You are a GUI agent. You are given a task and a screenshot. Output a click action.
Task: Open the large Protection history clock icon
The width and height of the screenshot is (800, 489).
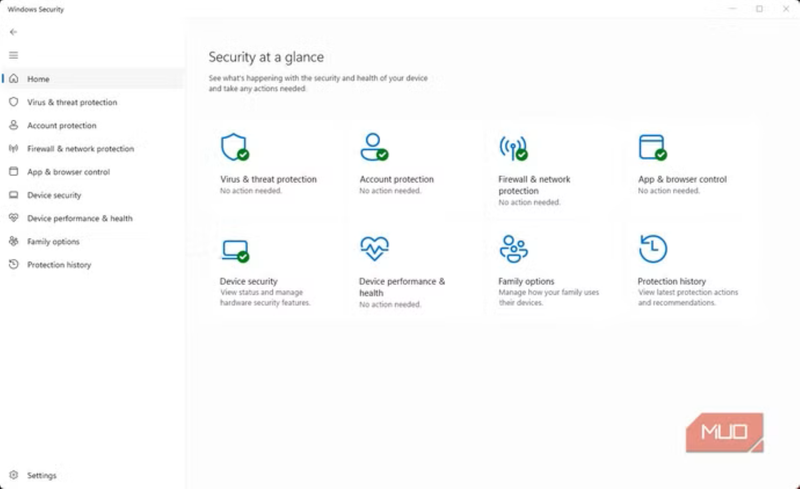tap(653, 249)
